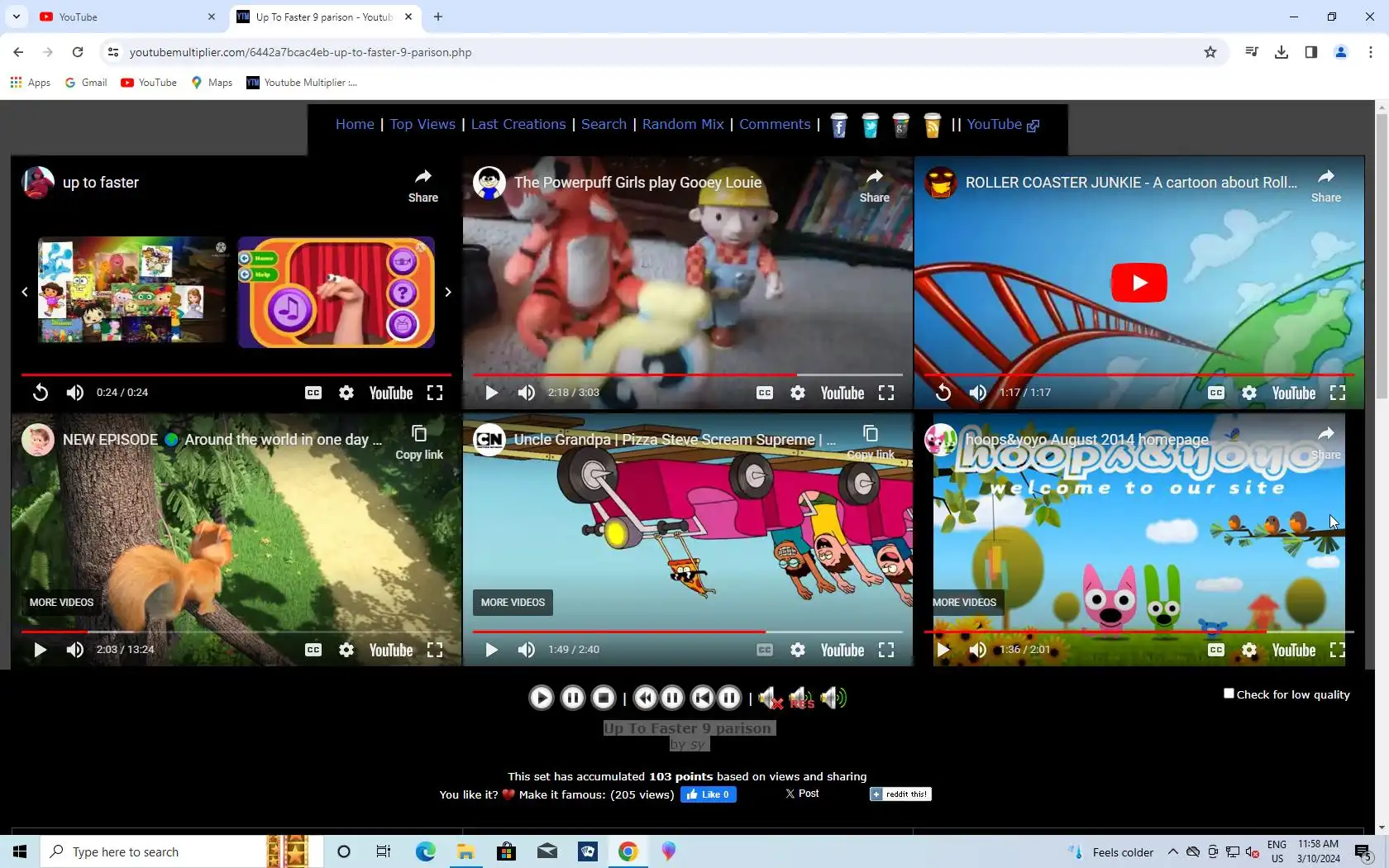Copy link of the Uncle Grandpa video
The height and width of the screenshot is (868, 1389).
point(871,442)
